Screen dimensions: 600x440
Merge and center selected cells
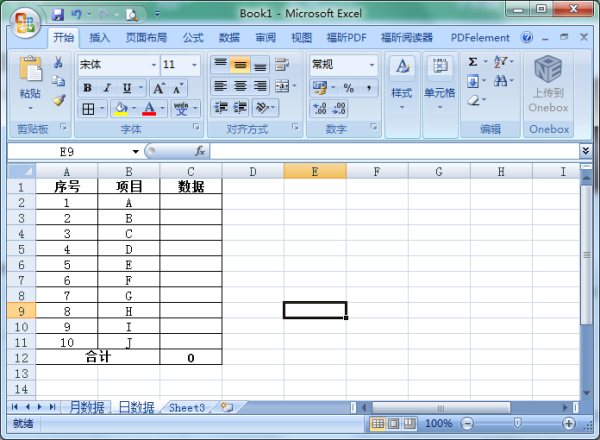pos(282,86)
